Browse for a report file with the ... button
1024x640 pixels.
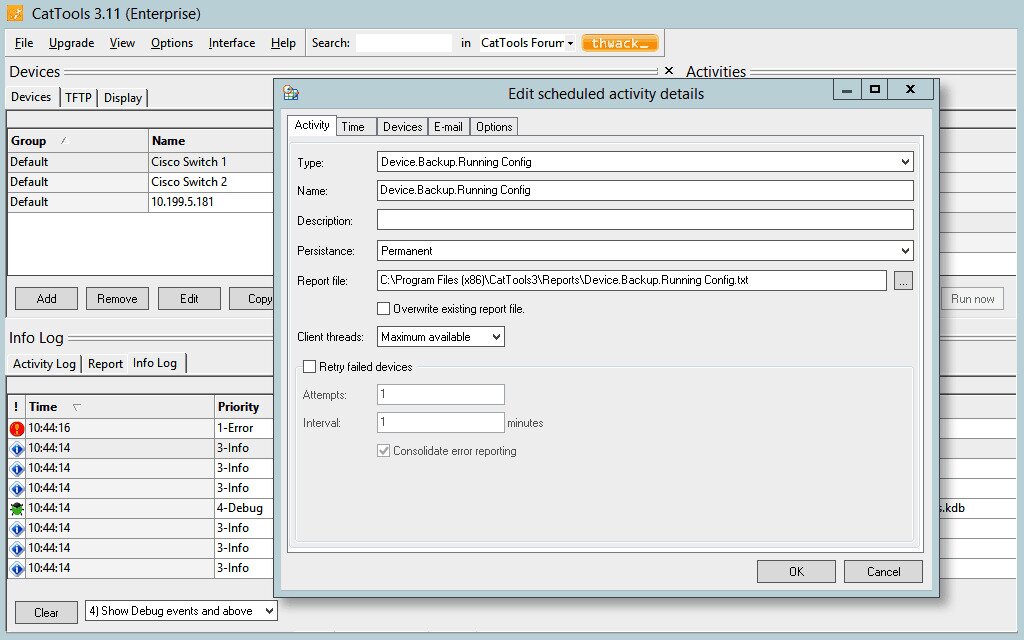click(903, 280)
